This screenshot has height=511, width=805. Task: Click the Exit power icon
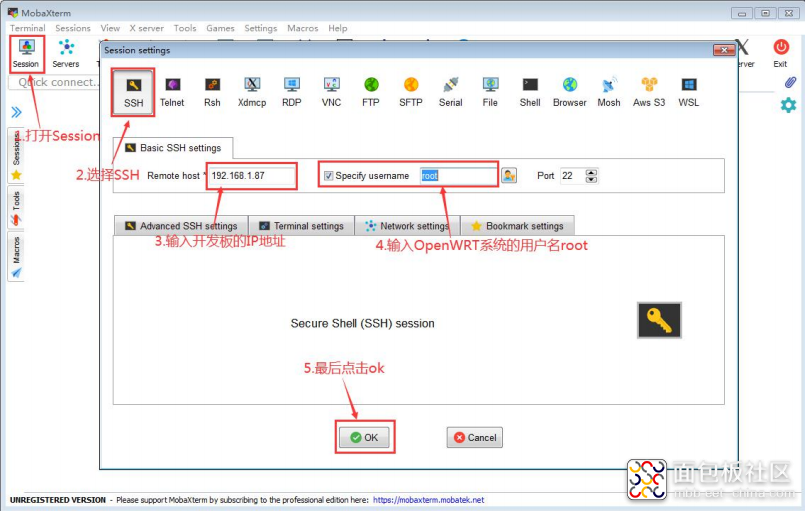[x=781, y=47]
